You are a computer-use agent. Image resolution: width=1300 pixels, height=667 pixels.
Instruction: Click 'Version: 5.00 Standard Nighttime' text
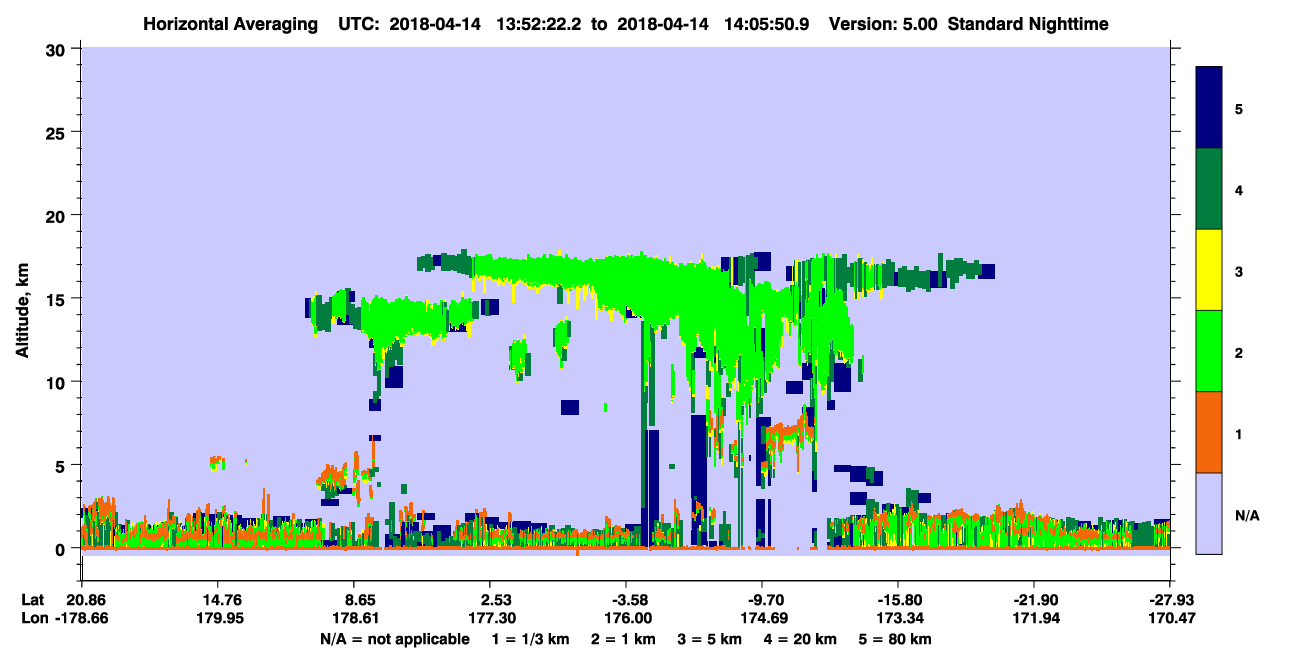(x=969, y=23)
